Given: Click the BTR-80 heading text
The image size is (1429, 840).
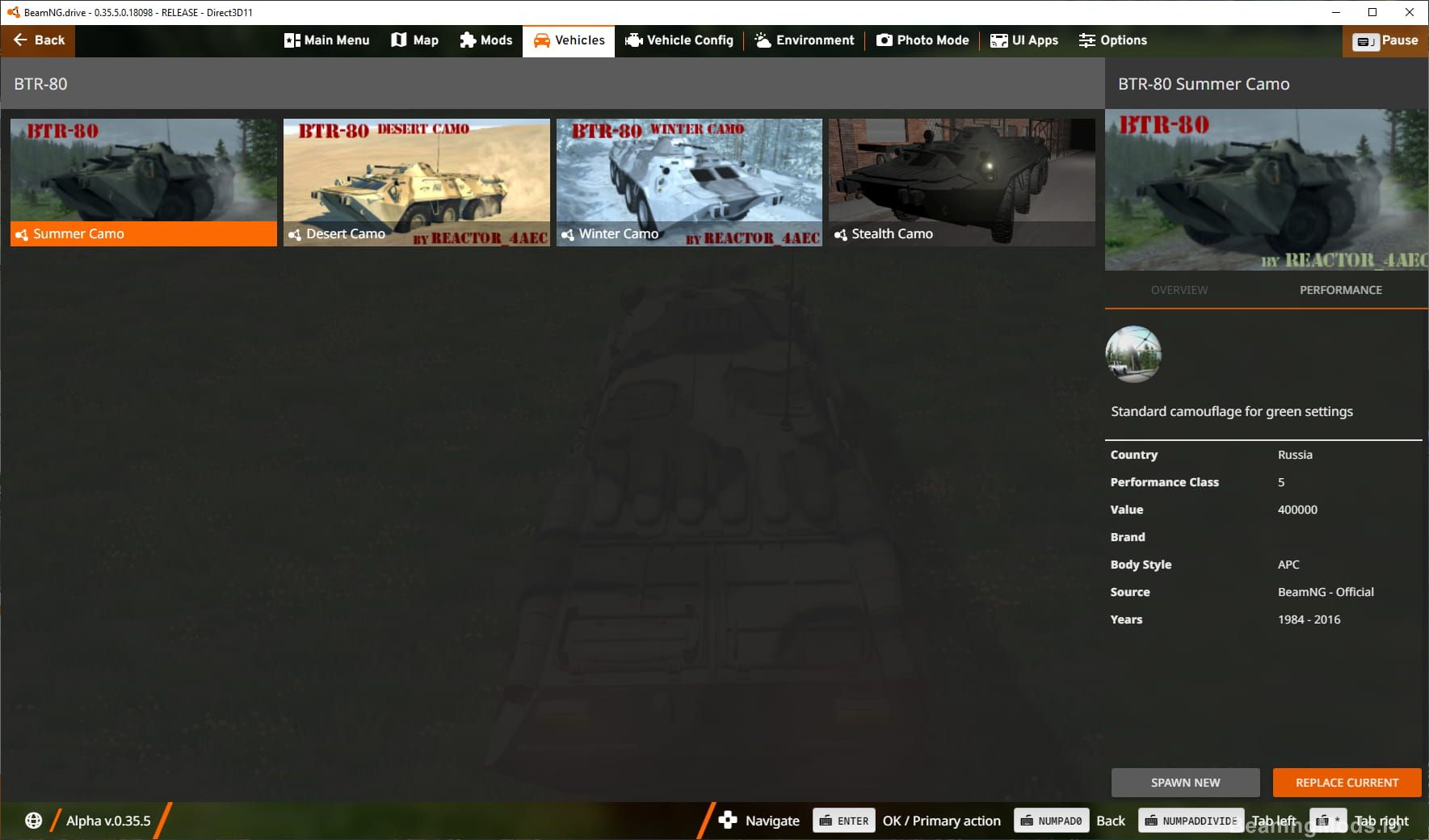Looking at the screenshot, I should (x=40, y=84).
